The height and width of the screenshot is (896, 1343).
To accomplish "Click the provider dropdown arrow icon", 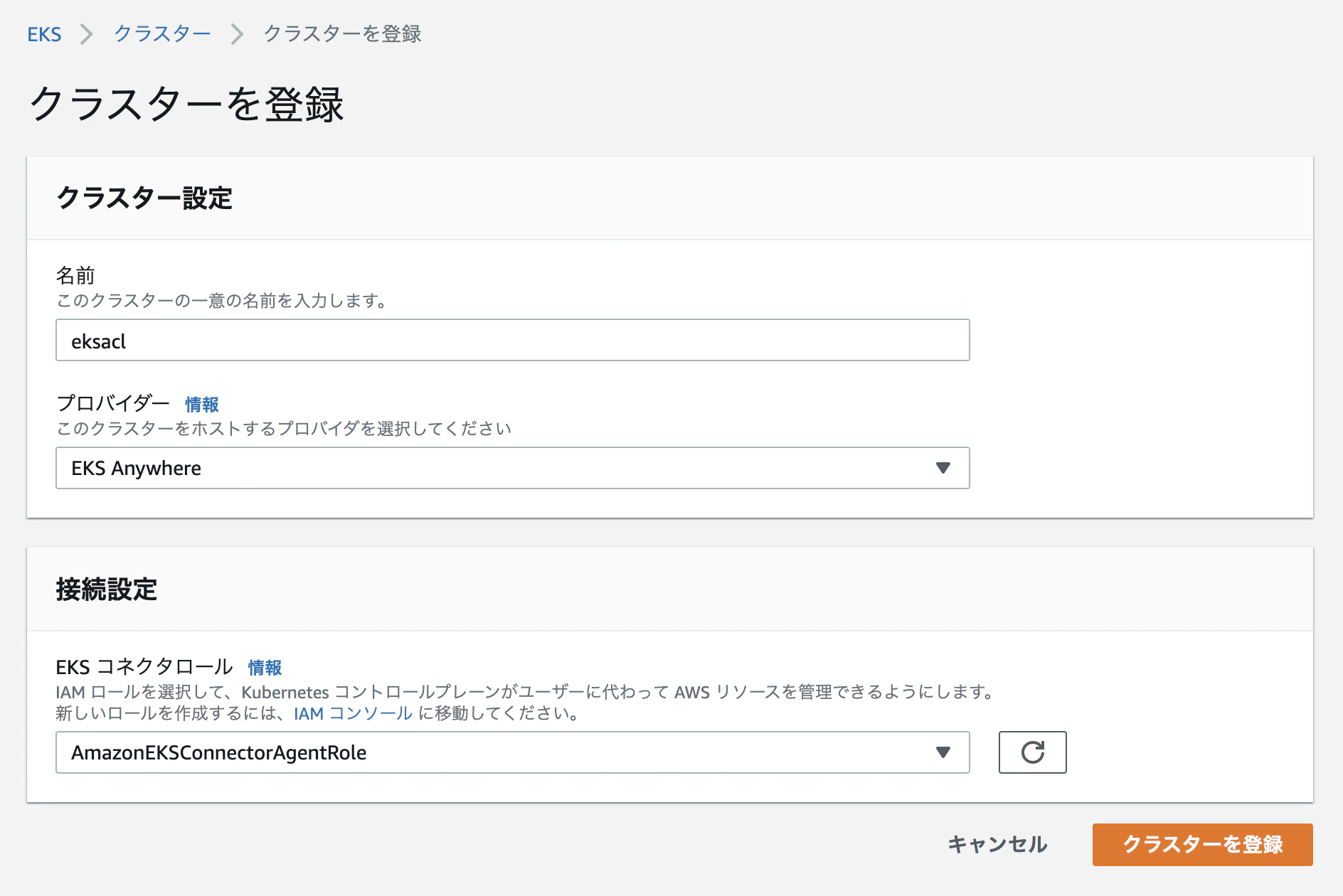I will tap(943, 468).
